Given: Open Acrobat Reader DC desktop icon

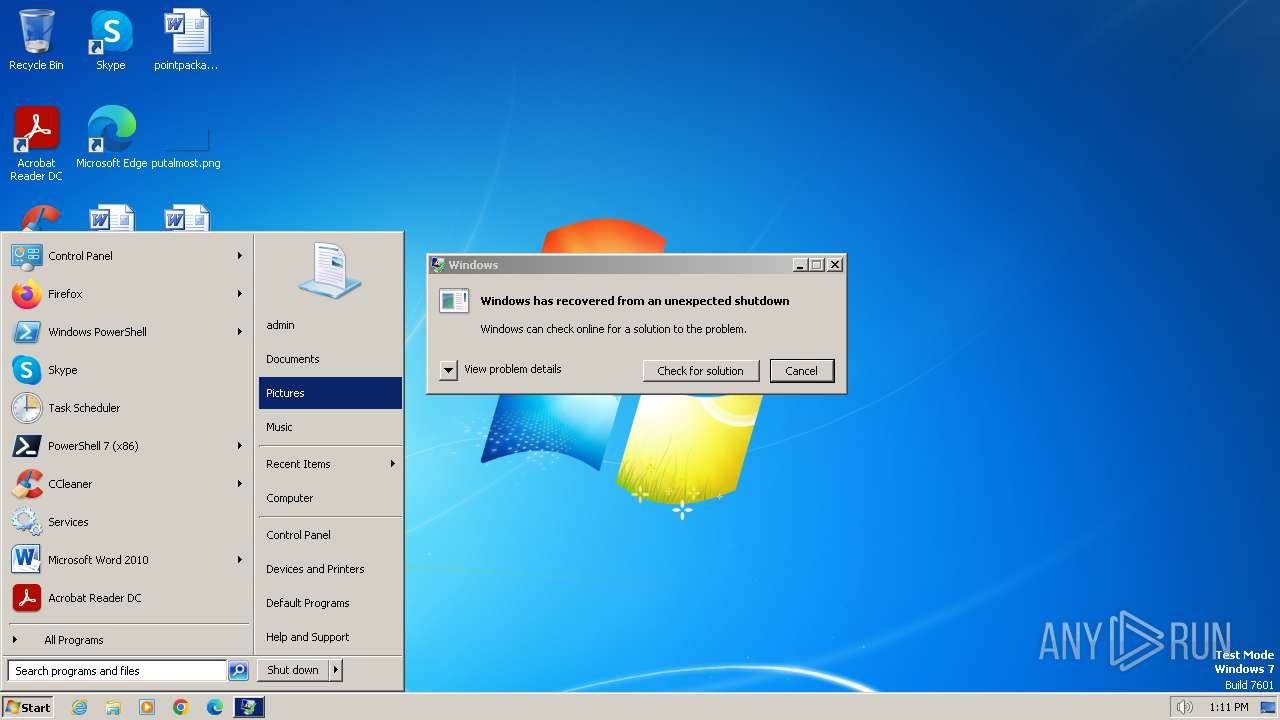Looking at the screenshot, I should 36,130.
